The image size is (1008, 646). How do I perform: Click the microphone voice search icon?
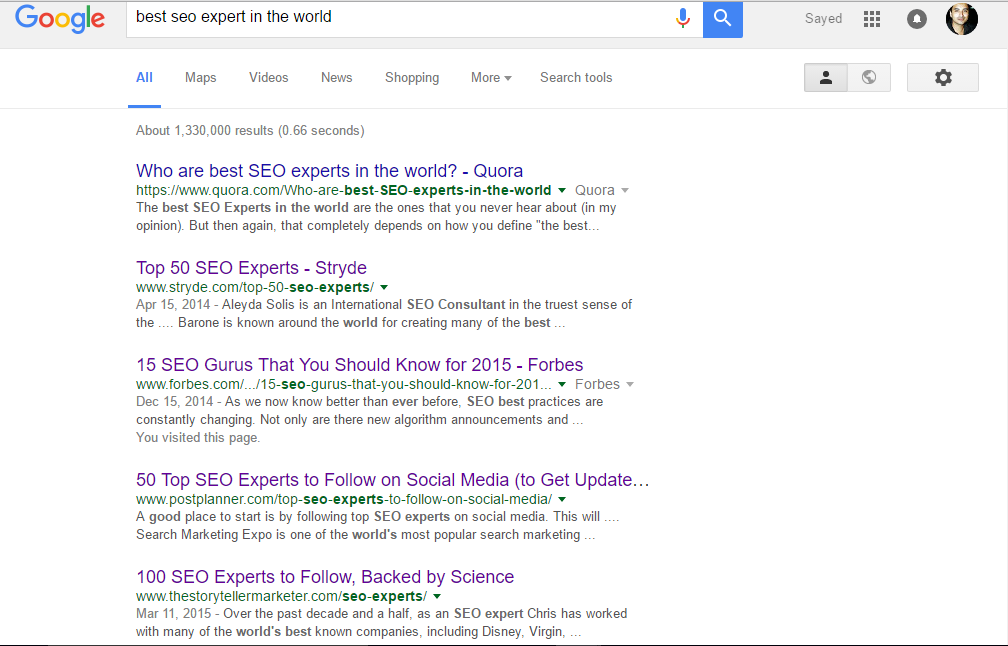[x=684, y=18]
